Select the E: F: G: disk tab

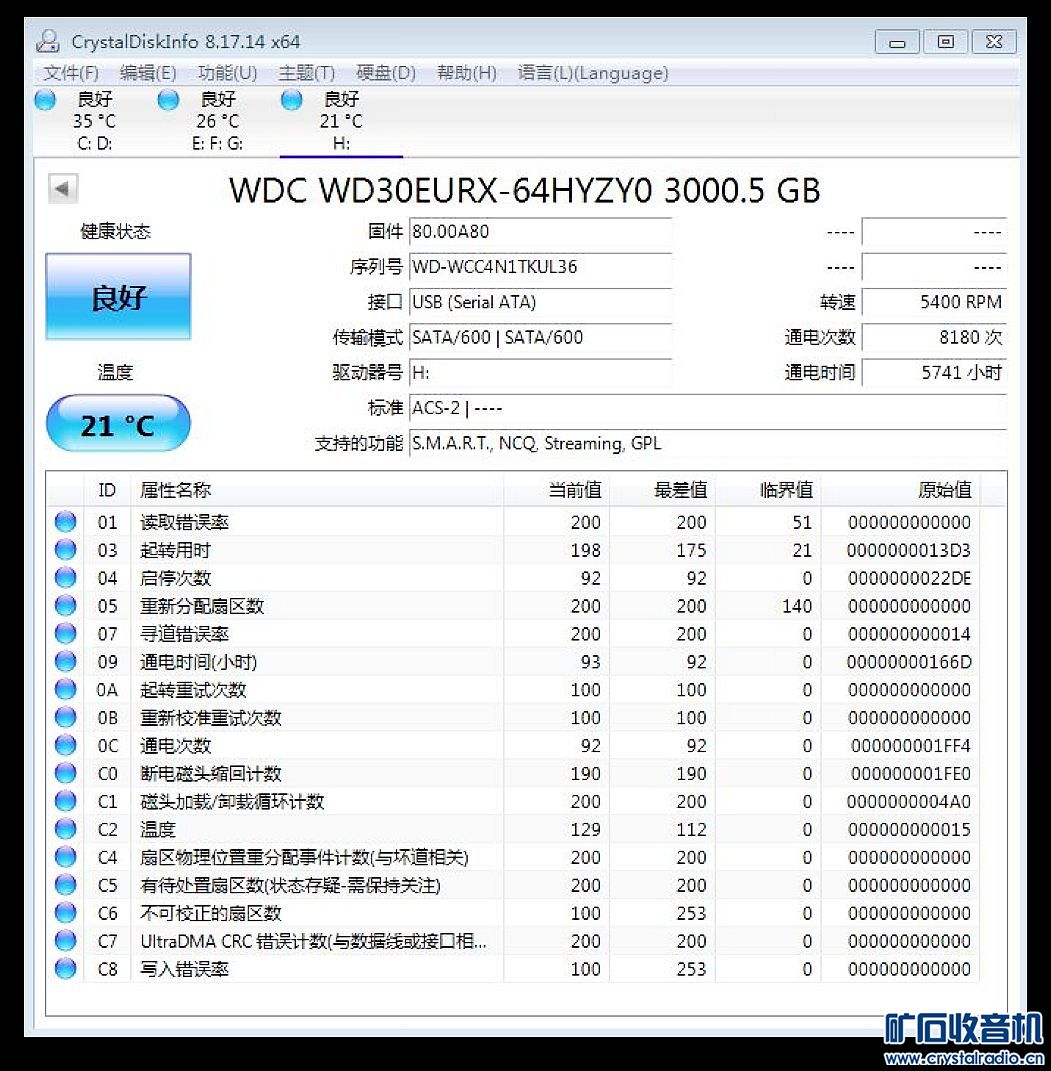click(x=218, y=121)
